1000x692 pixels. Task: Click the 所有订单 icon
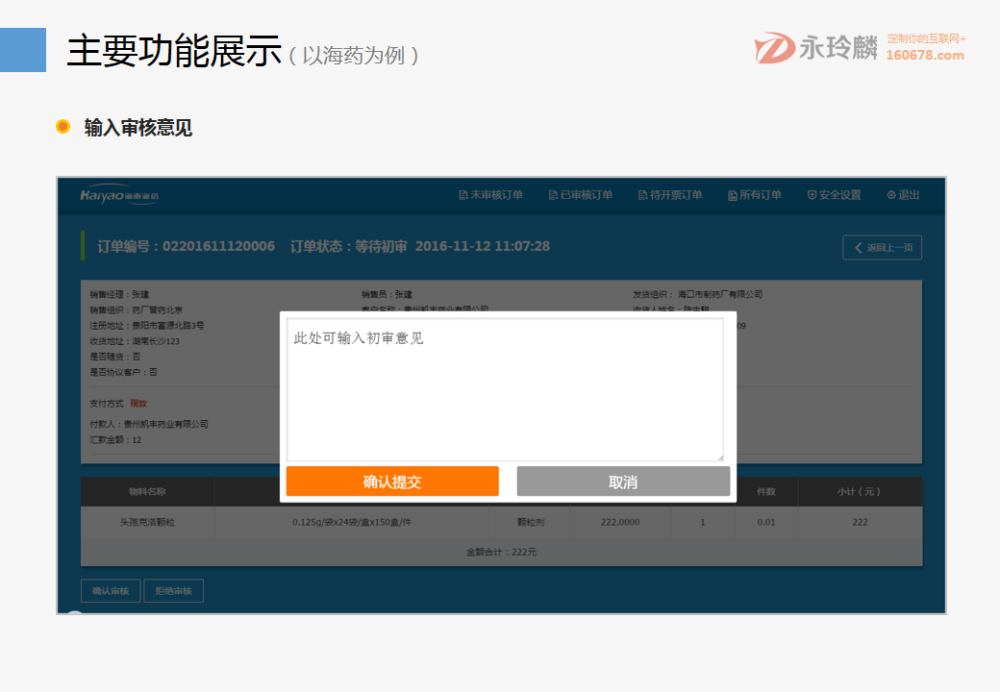732,196
